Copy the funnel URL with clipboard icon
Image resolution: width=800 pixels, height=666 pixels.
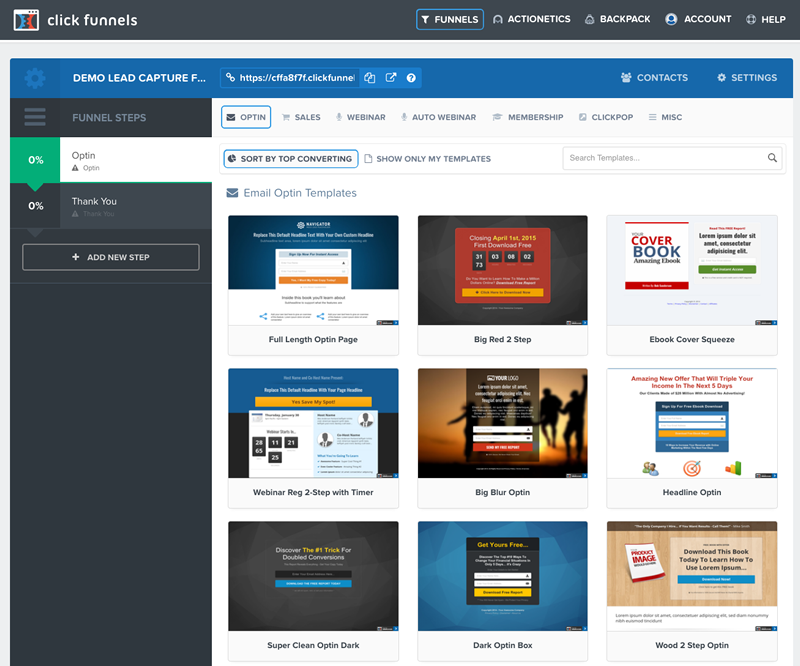pyautogui.click(x=370, y=78)
